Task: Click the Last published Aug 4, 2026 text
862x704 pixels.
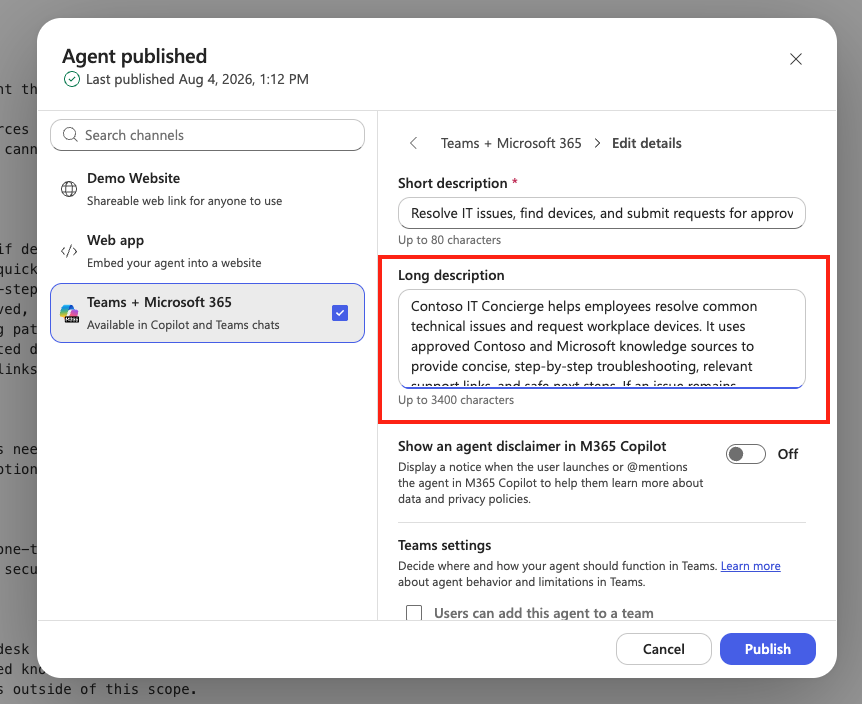Action: click(197, 80)
